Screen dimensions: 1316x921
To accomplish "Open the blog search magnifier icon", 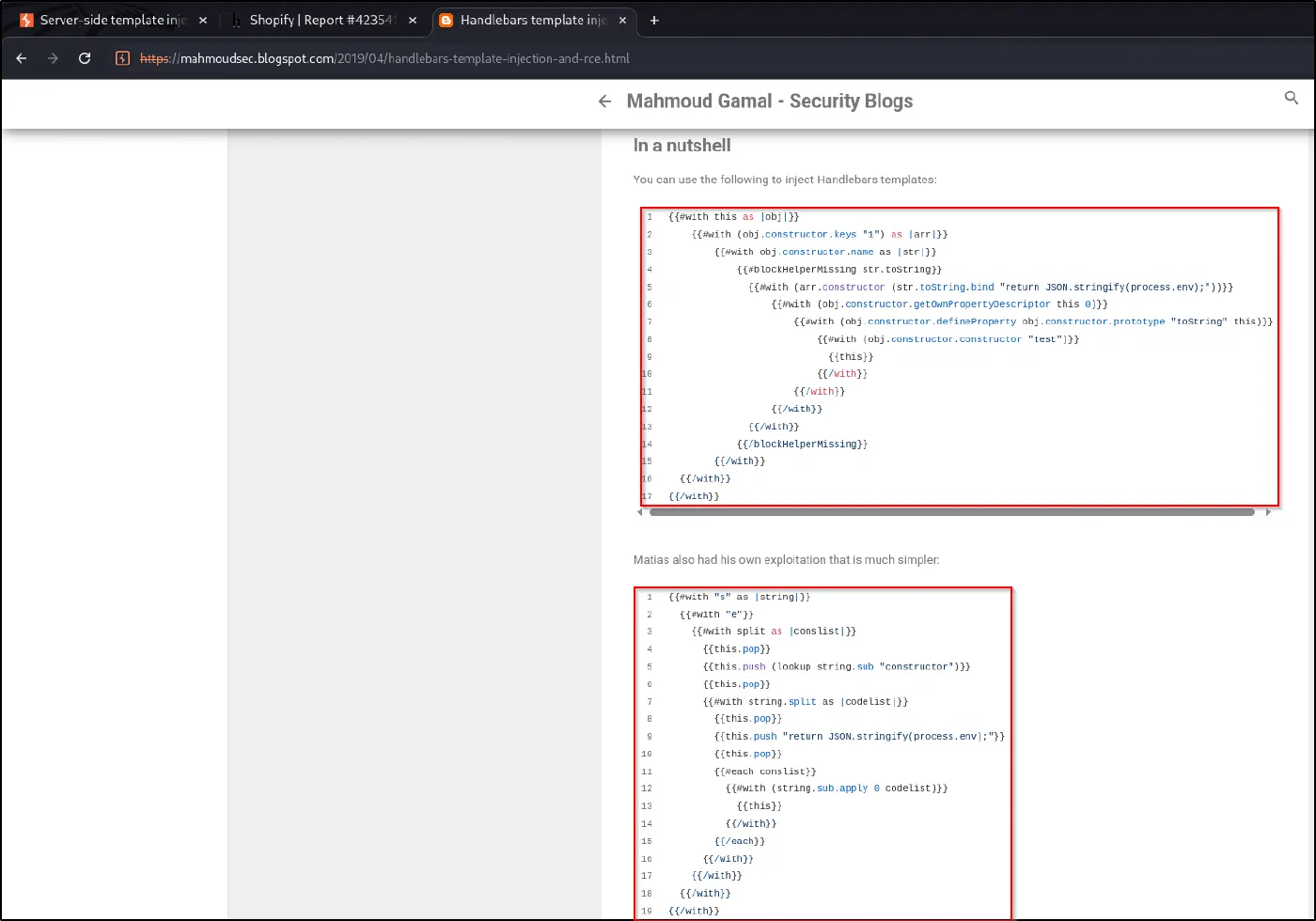I will pyautogui.click(x=1292, y=98).
